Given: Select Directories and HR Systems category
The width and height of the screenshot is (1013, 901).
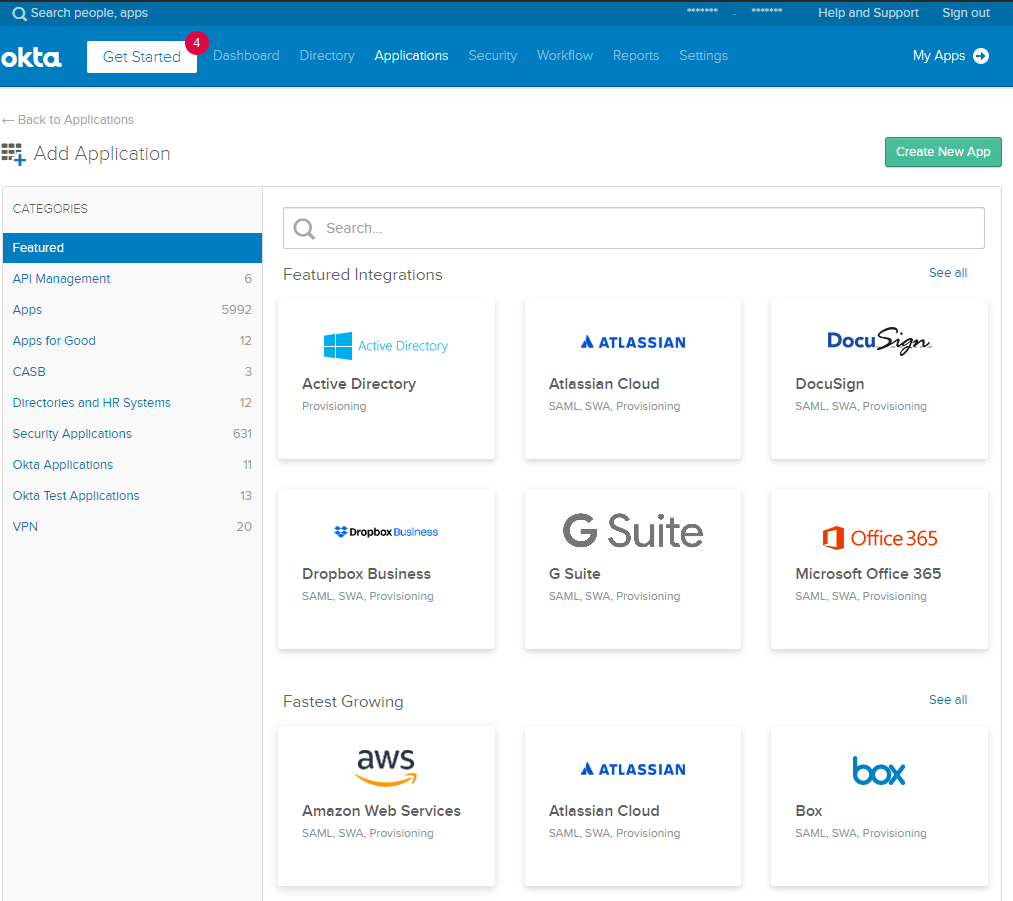Looking at the screenshot, I should 132,403.
